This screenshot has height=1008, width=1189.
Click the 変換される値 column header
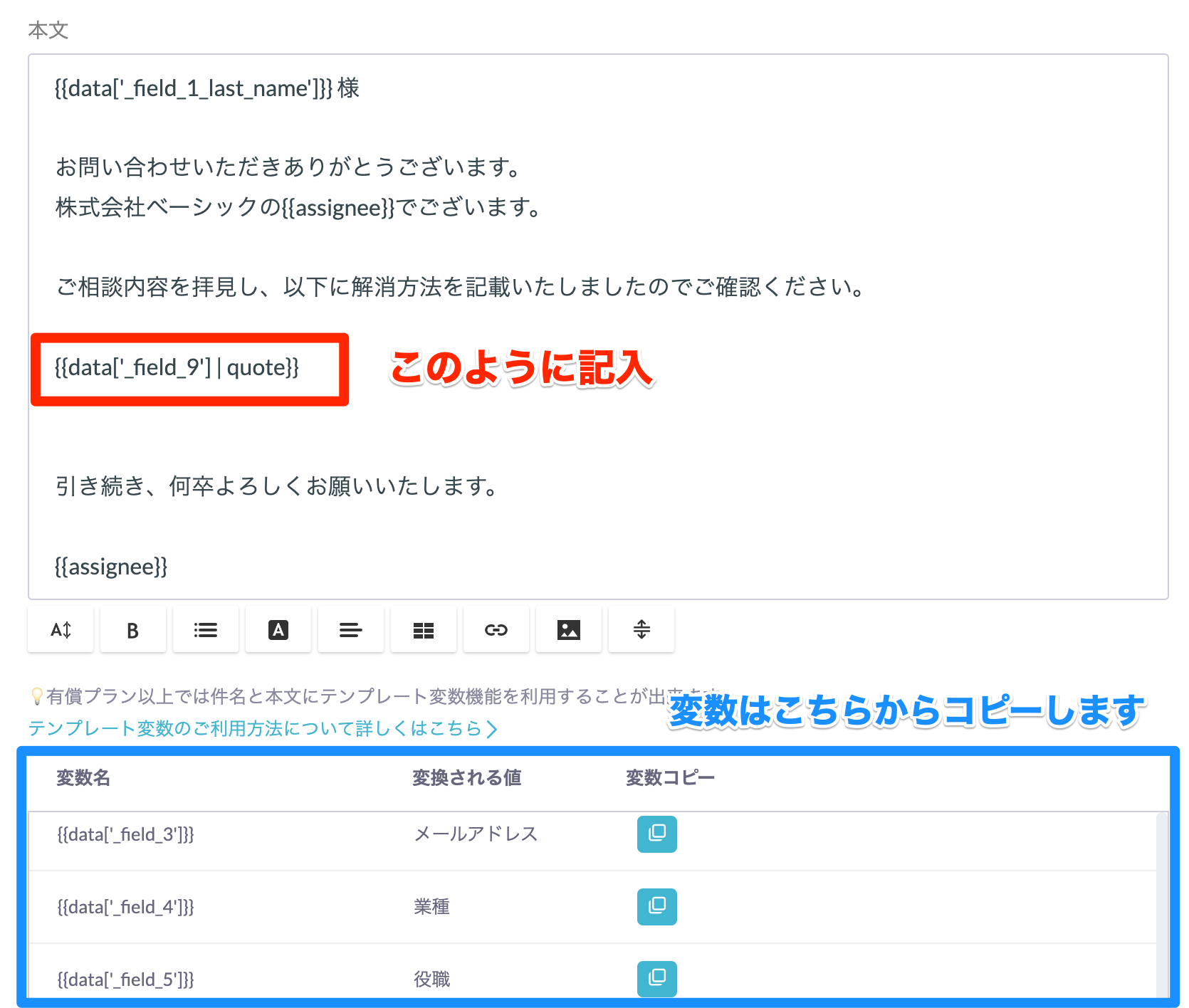(466, 777)
